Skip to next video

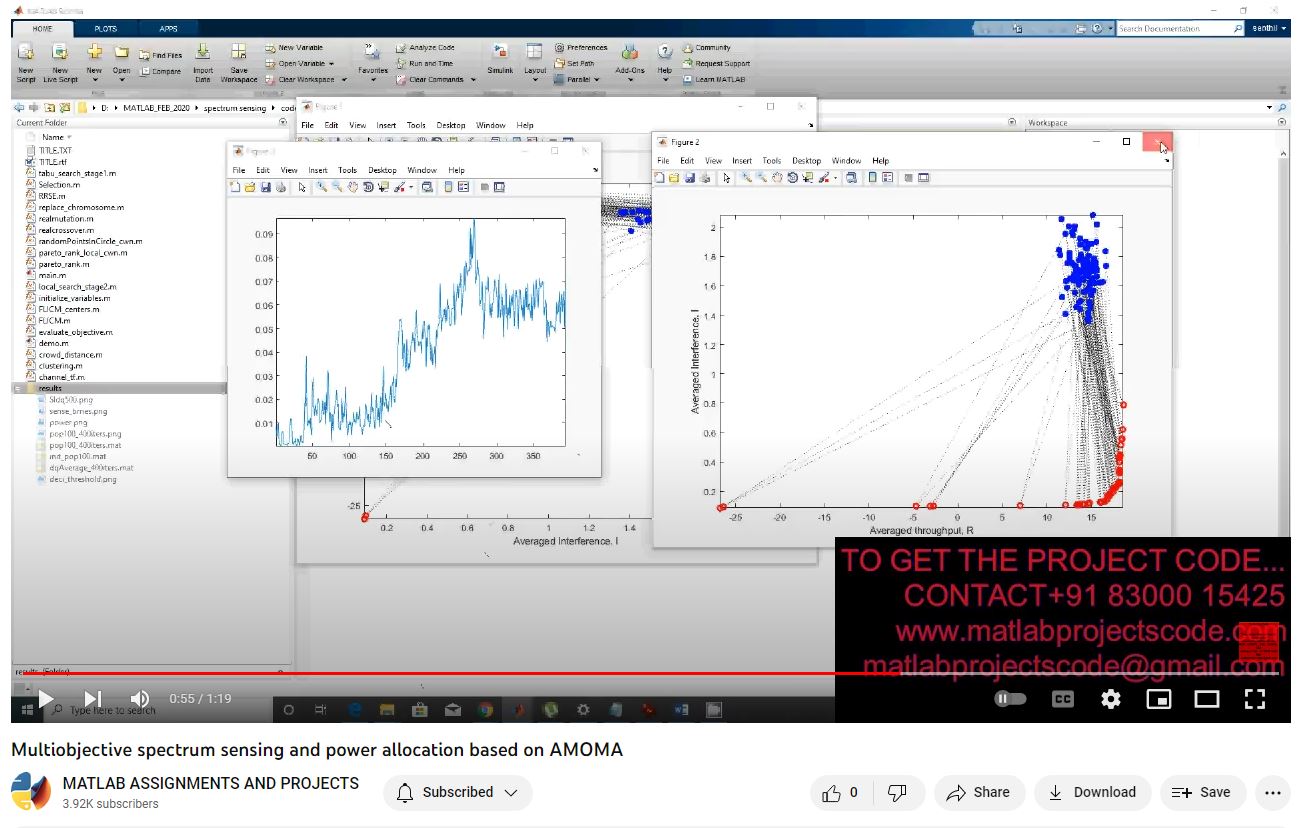(x=92, y=698)
